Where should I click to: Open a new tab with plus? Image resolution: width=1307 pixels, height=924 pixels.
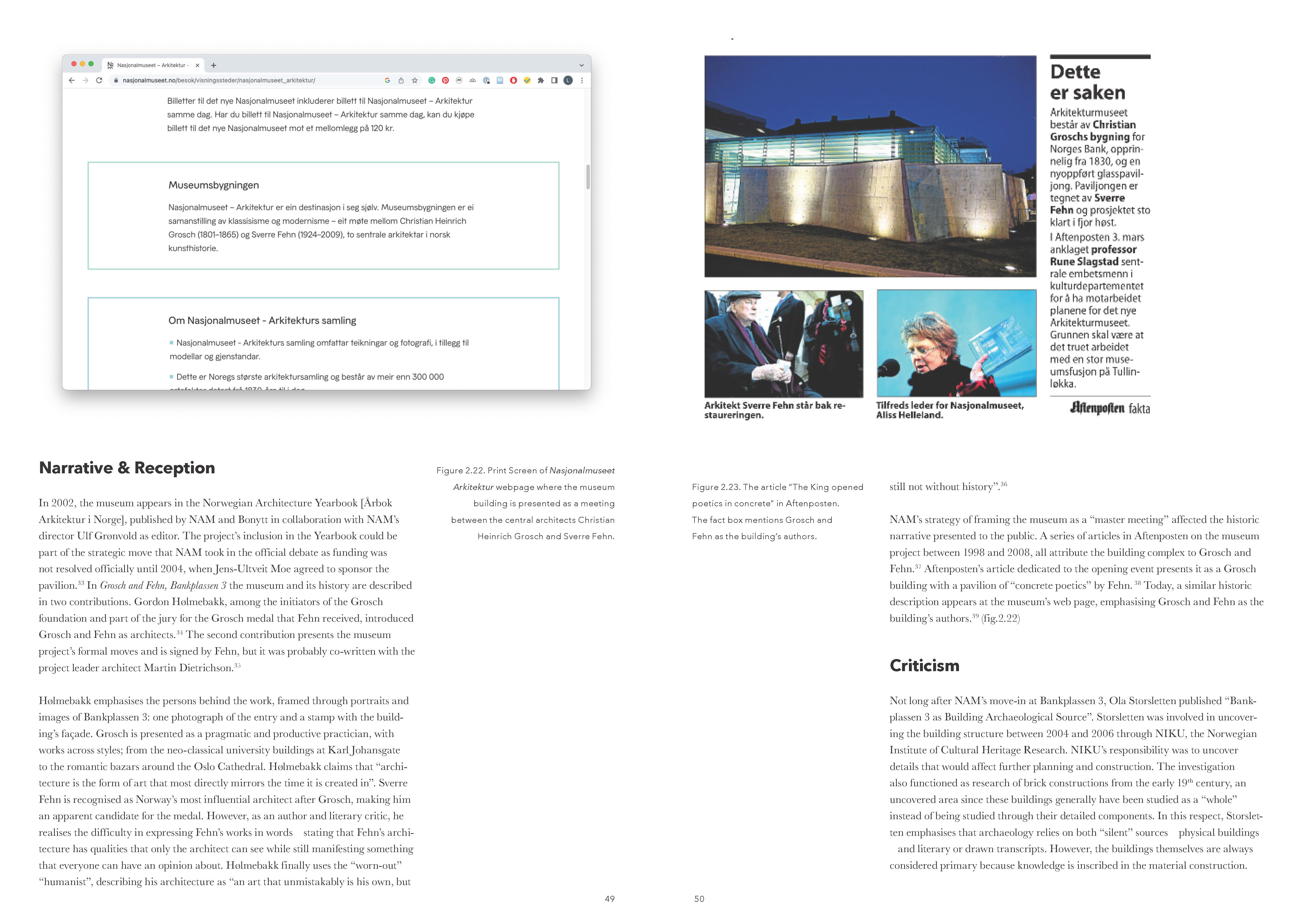(213, 65)
